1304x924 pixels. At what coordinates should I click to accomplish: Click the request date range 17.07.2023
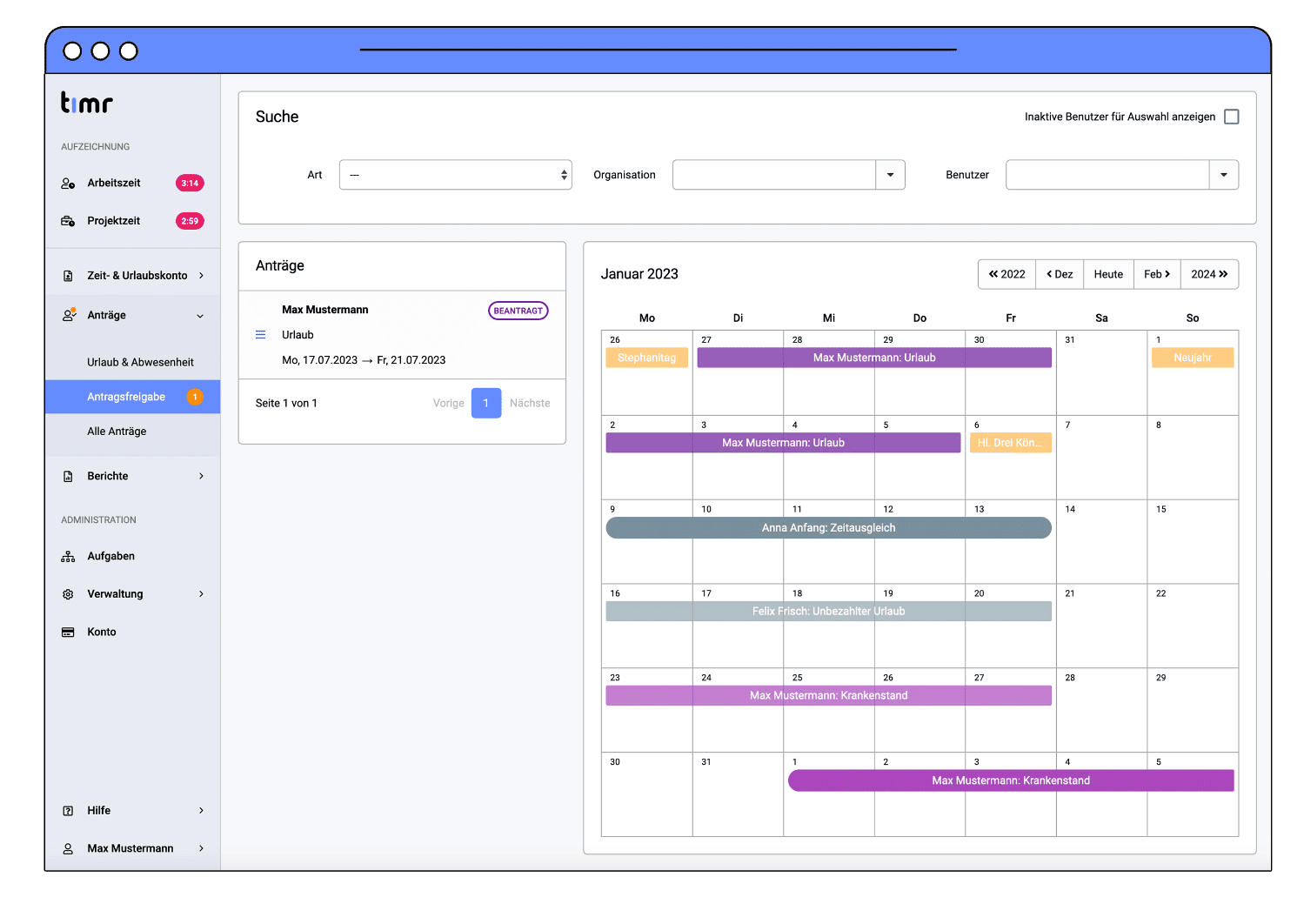364,360
